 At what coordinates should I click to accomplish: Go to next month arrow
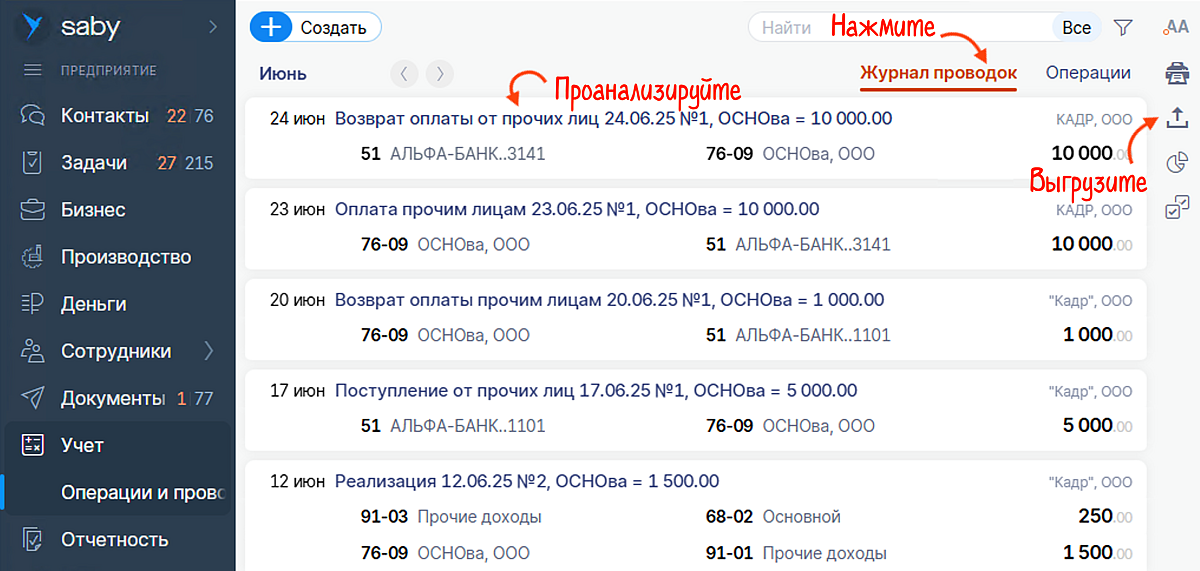click(x=439, y=73)
